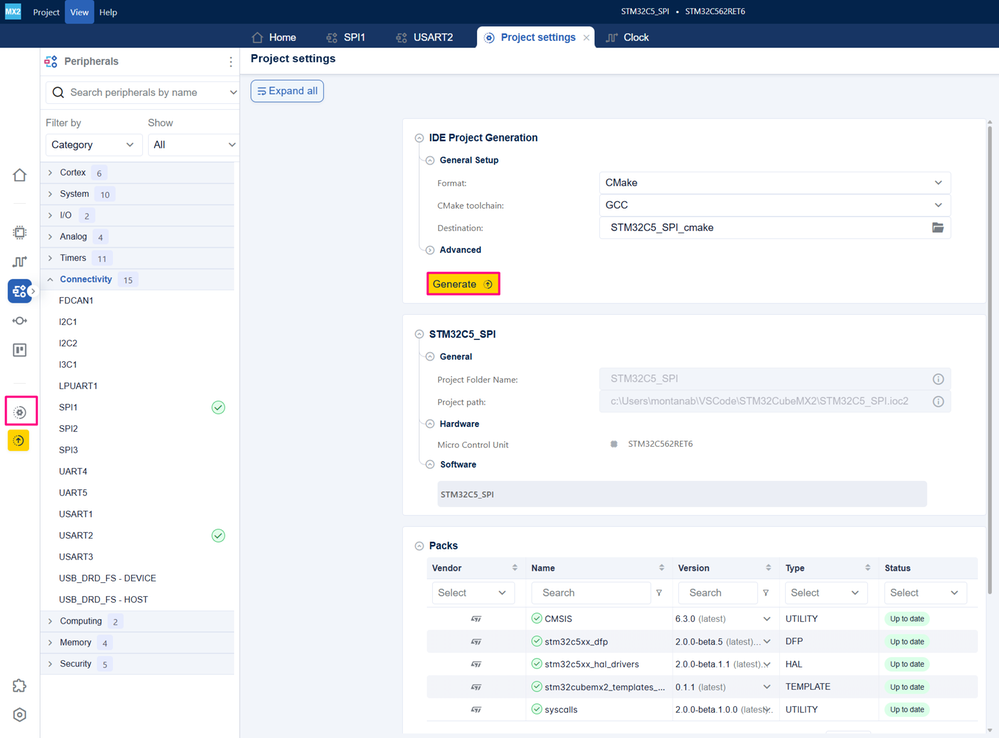Open the Format CMake dropdown
This screenshot has height=738, width=999.
click(x=775, y=183)
